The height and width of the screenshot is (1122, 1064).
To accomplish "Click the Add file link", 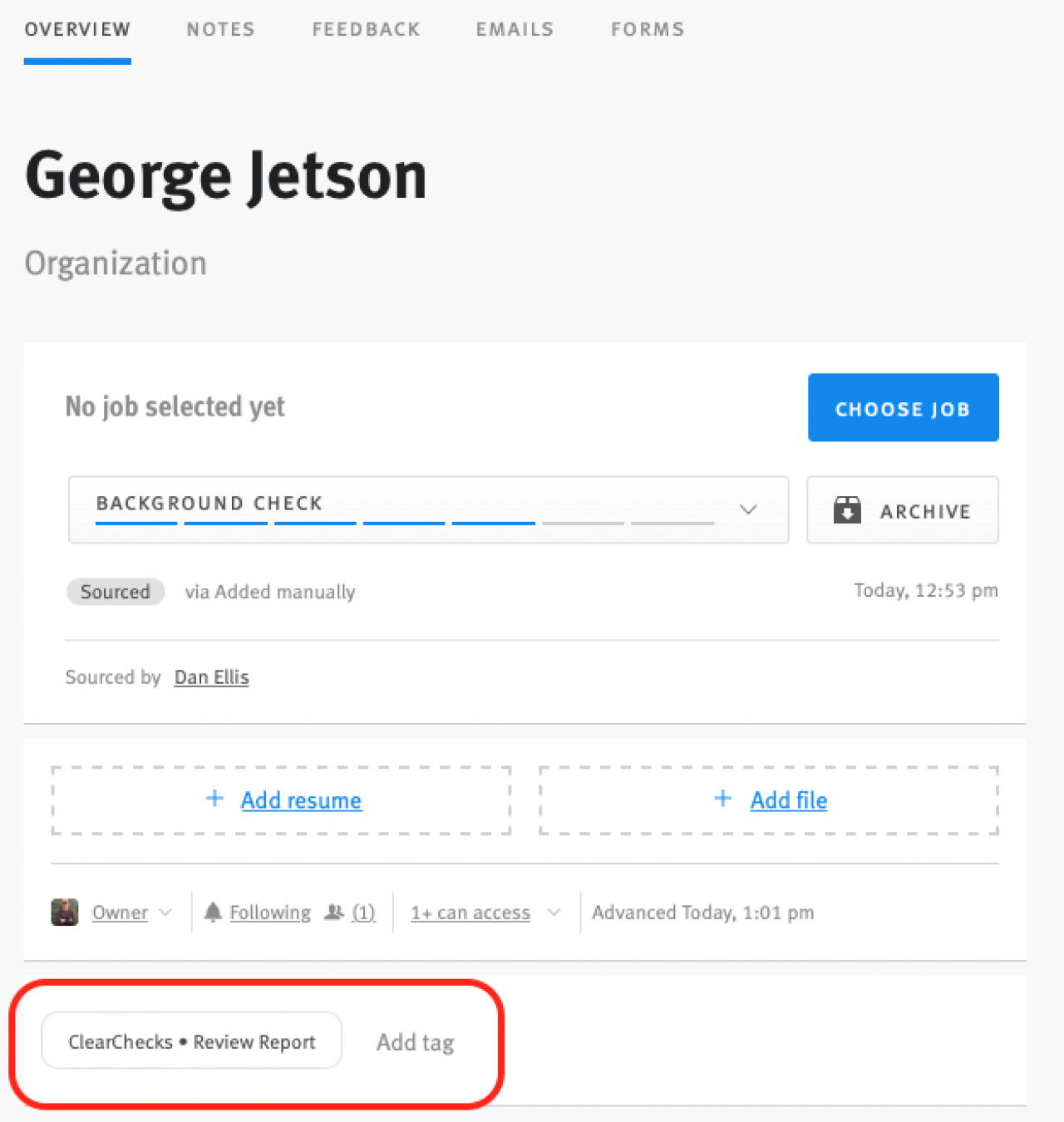I will pyautogui.click(x=789, y=800).
